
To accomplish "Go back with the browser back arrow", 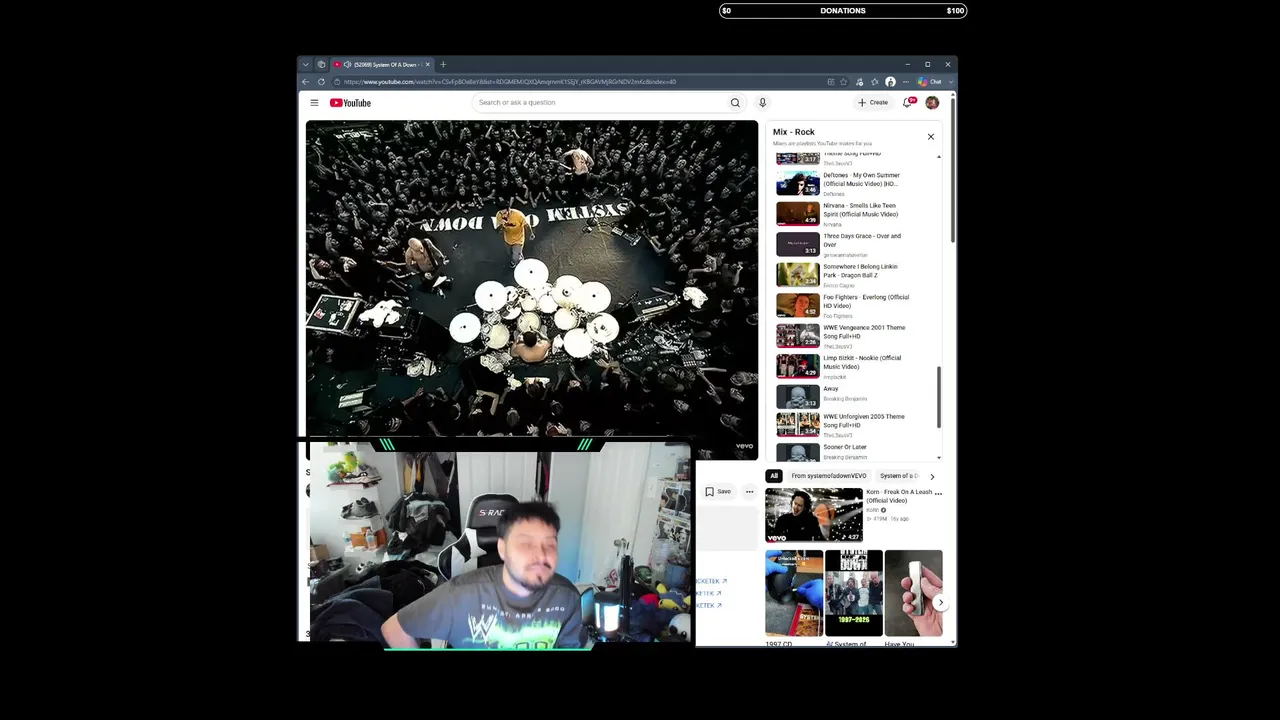I will tap(306, 82).
